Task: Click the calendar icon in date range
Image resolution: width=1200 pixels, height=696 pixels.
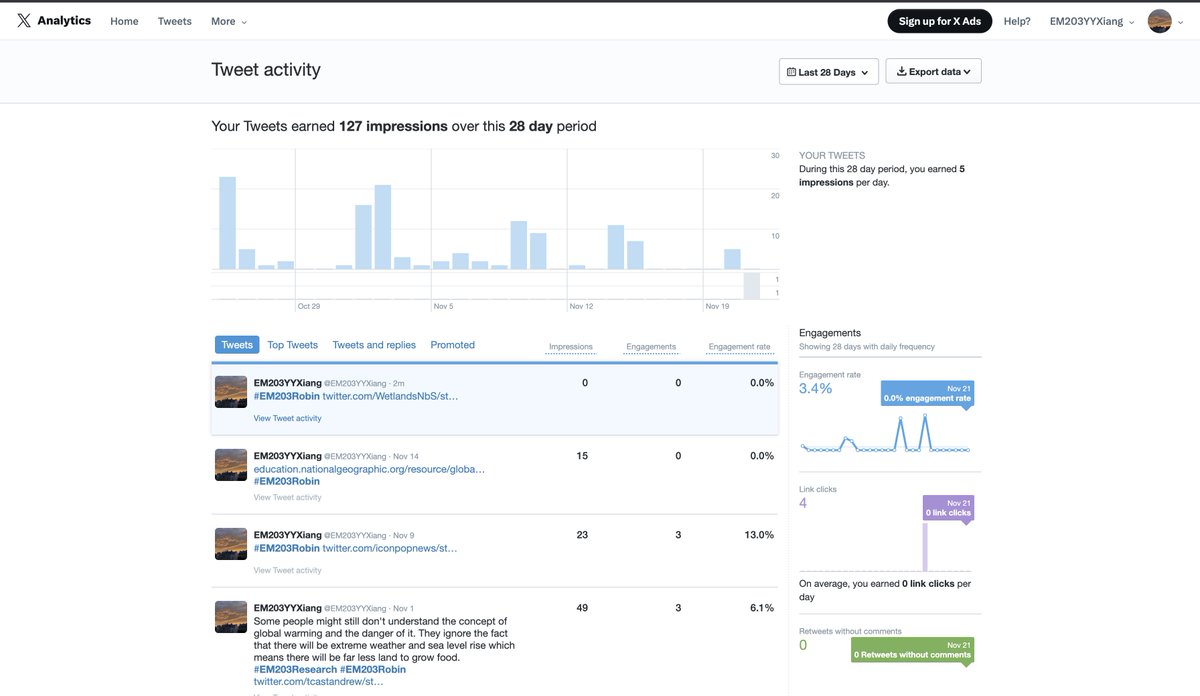Action: (x=792, y=72)
